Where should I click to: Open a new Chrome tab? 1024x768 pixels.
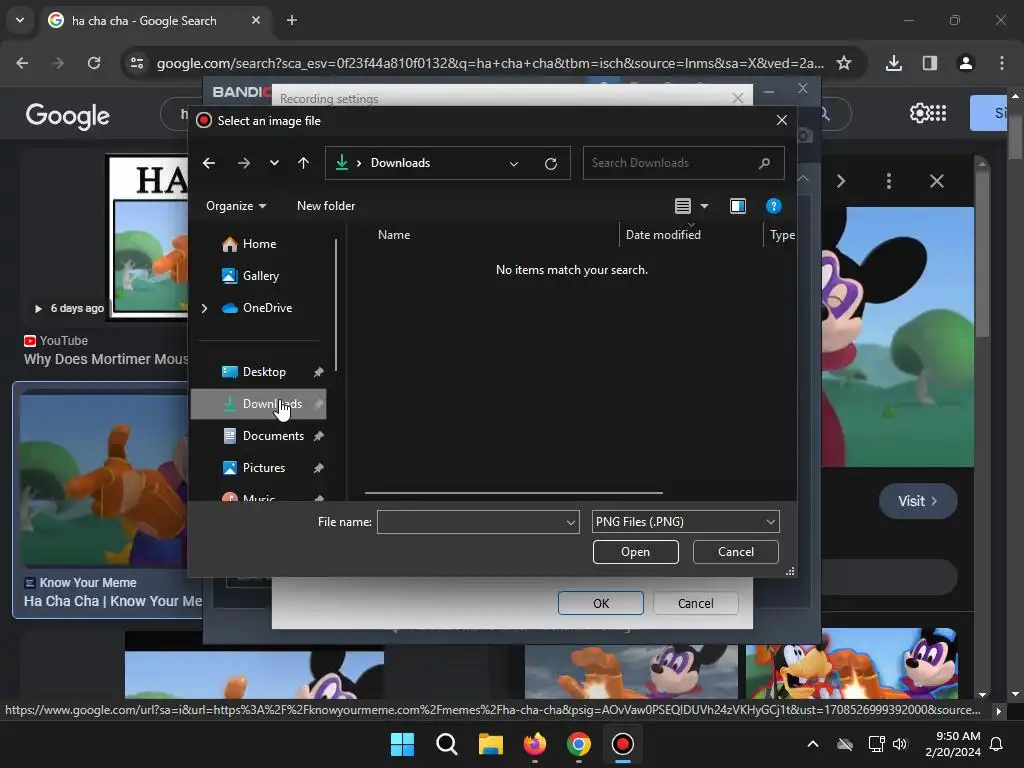point(292,21)
